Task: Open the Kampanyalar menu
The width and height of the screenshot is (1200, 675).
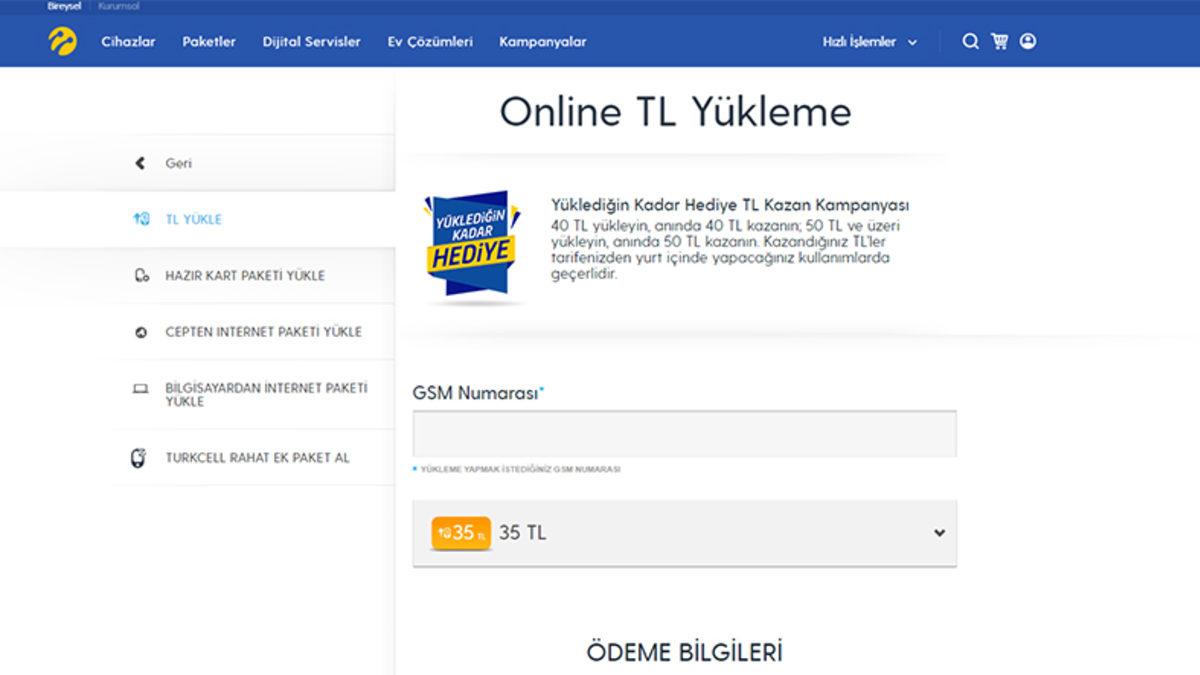Action: coord(544,42)
